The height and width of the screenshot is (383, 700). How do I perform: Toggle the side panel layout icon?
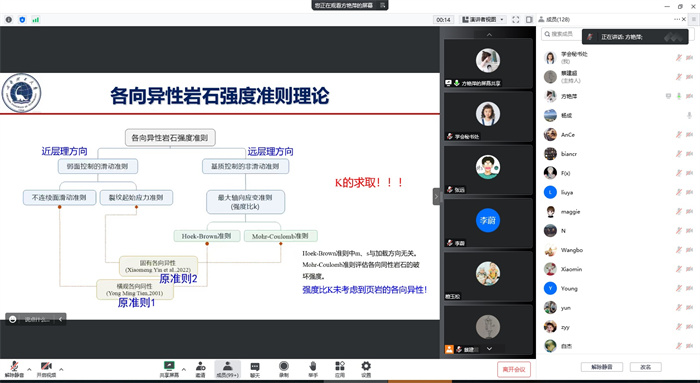point(529,20)
